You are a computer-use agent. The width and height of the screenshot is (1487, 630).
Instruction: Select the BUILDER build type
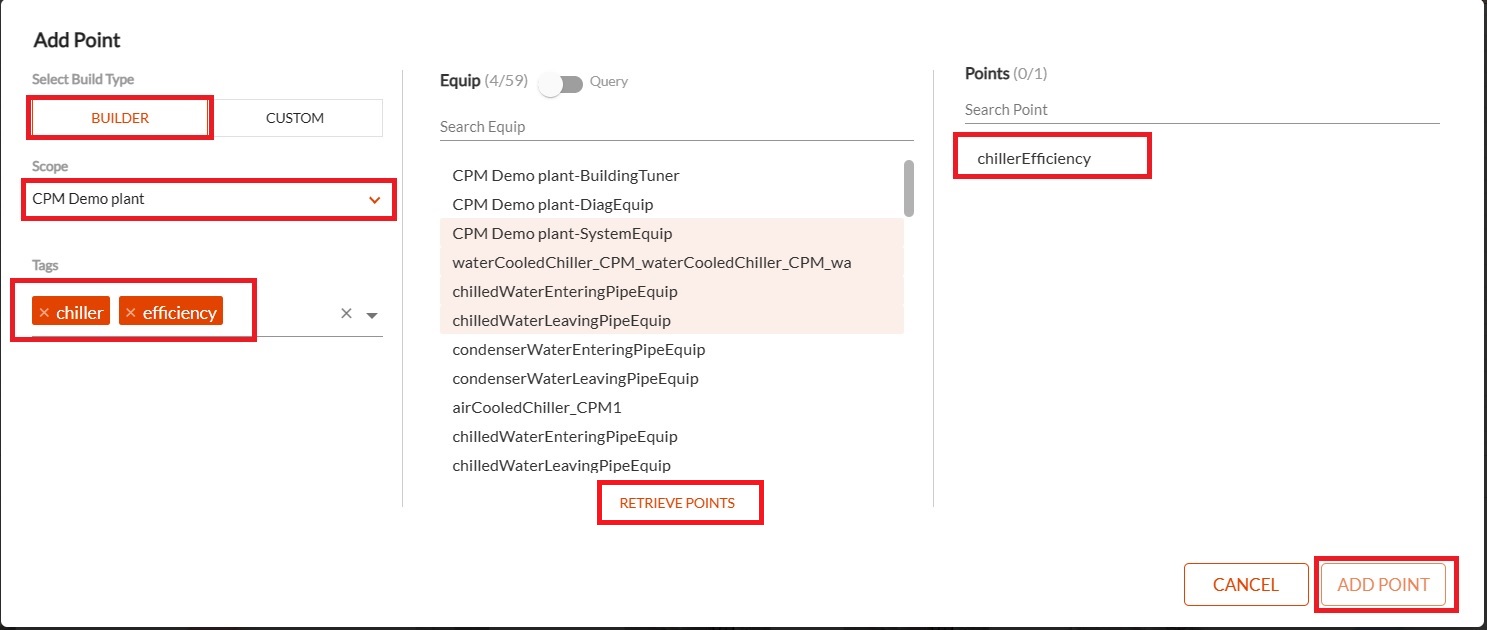(x=120, y=118)
